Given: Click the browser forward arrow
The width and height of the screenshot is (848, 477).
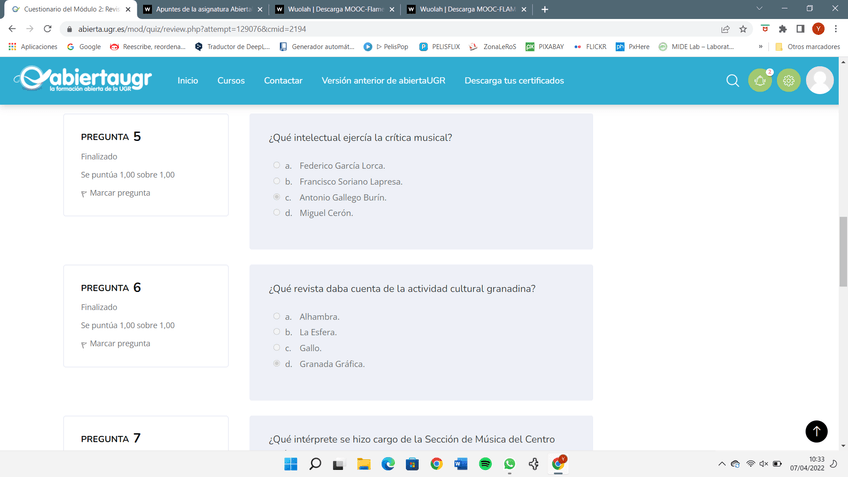Looking at the screenshot, I should click(30, 29).
